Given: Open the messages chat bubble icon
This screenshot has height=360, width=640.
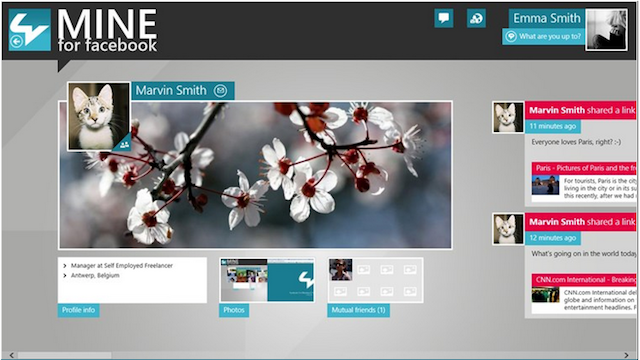Looking at the screenshot, I should tap(444, 18).
